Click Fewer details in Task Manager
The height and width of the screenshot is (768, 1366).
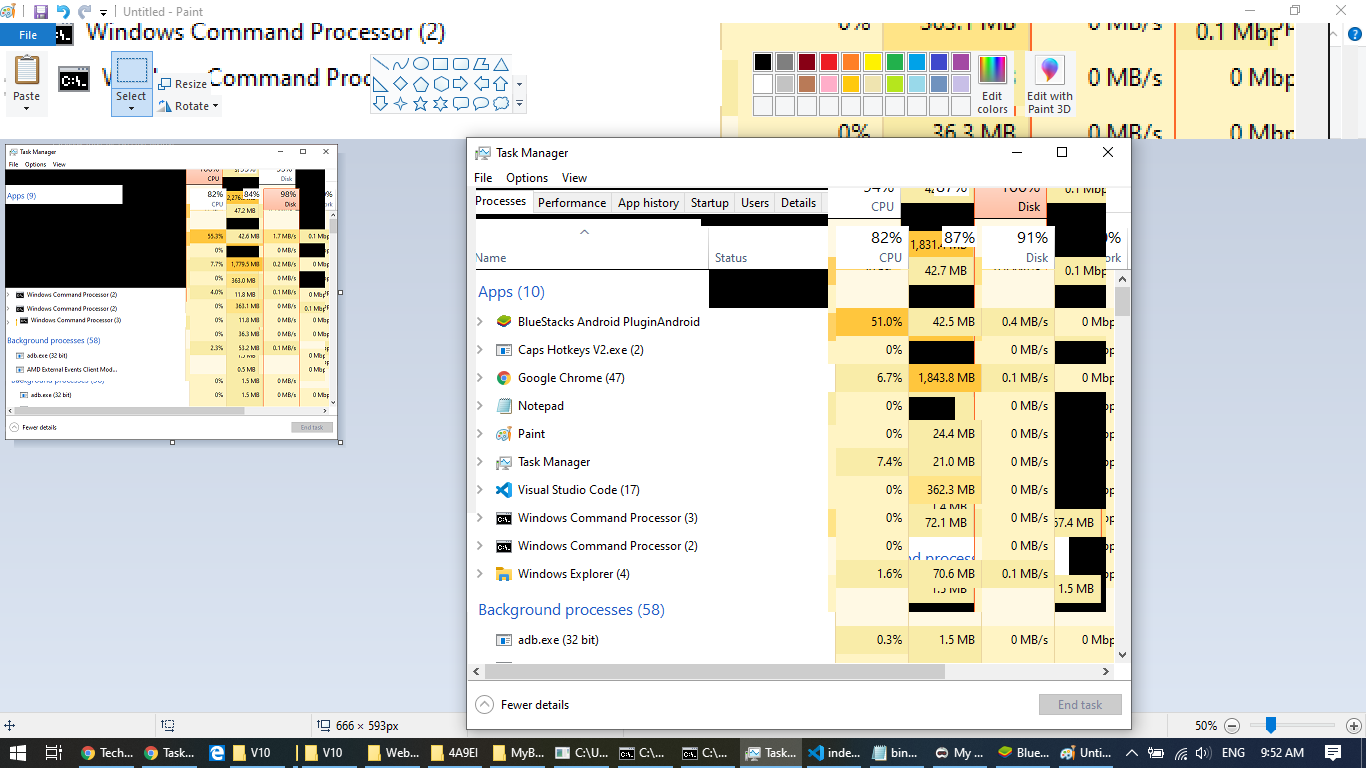pyautogui.click(x=522, y=704)
